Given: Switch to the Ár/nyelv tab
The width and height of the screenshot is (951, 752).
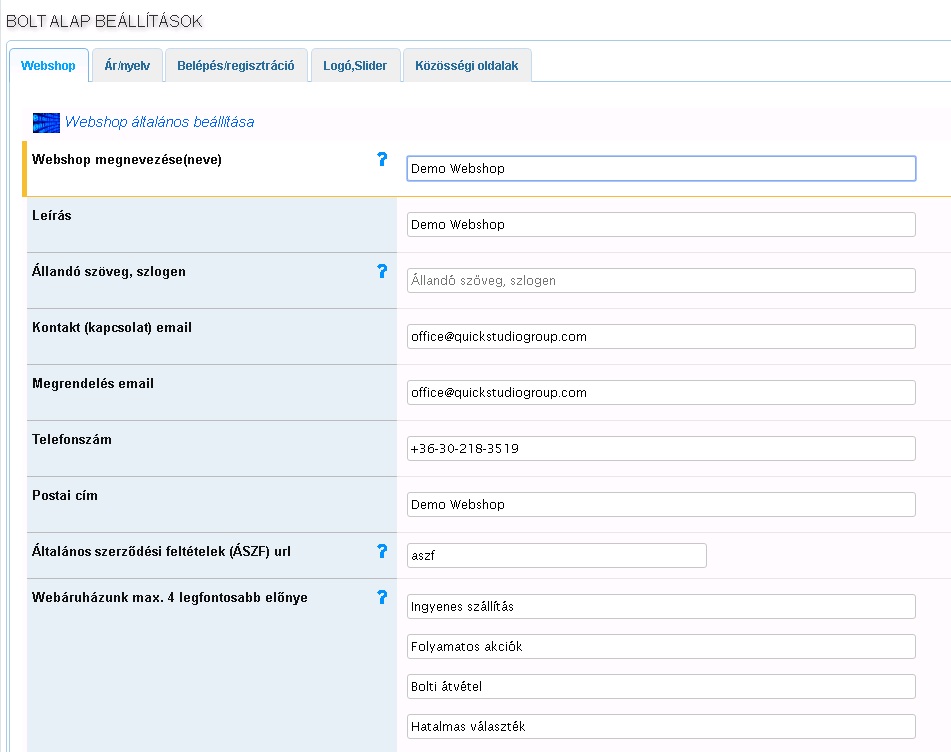Looking at the screenshot, I should click(127, 65).
